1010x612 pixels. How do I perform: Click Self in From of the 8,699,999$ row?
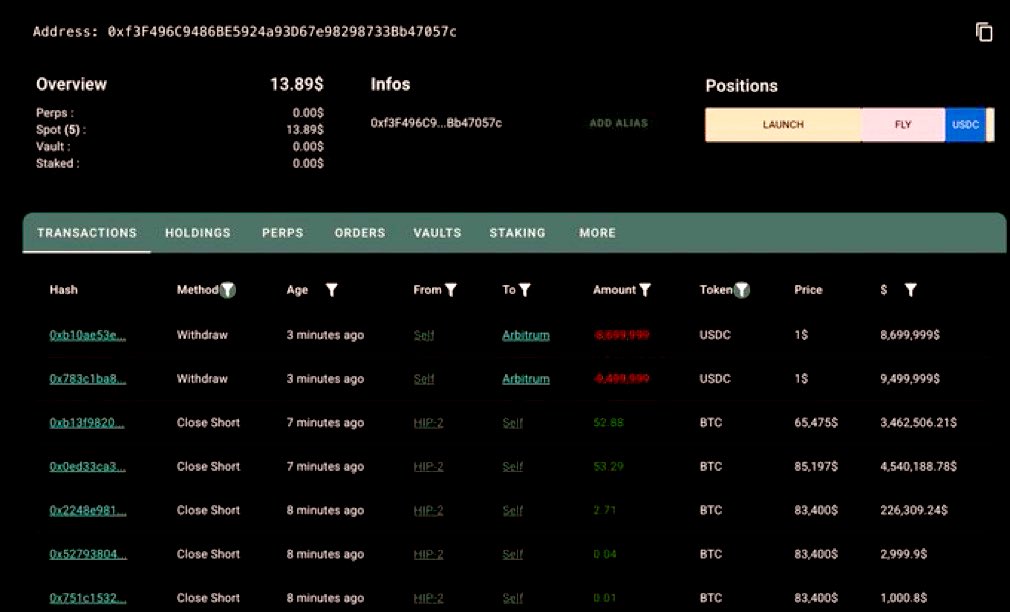(424, 335)
